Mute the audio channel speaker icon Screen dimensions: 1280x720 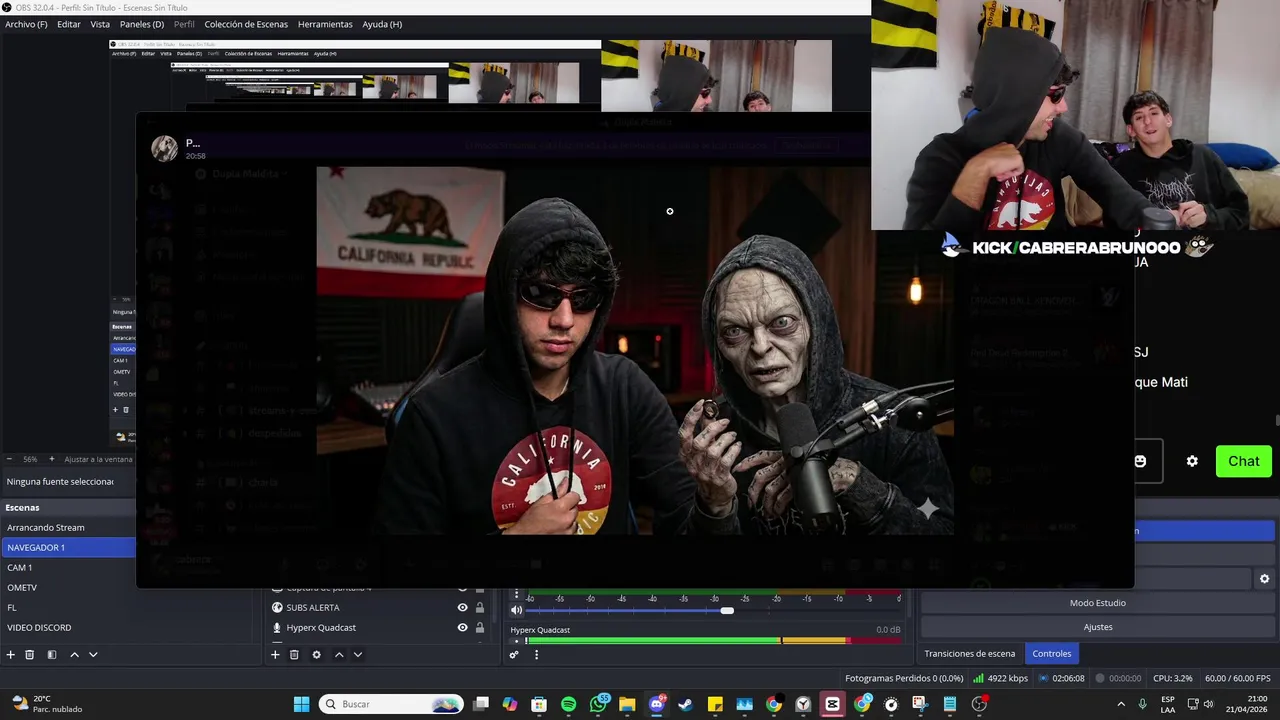click(517, 610)
